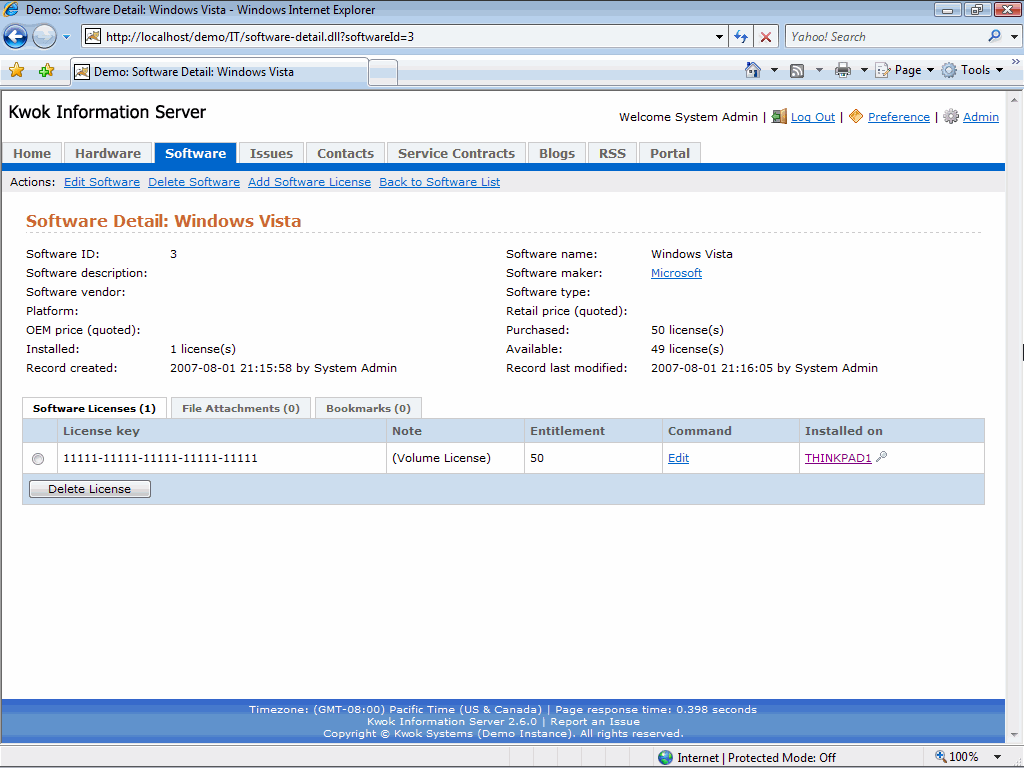Open the THINKPAD1 hardware link
This screenshot has width=1024, height=768.
[x=838, y=458]
